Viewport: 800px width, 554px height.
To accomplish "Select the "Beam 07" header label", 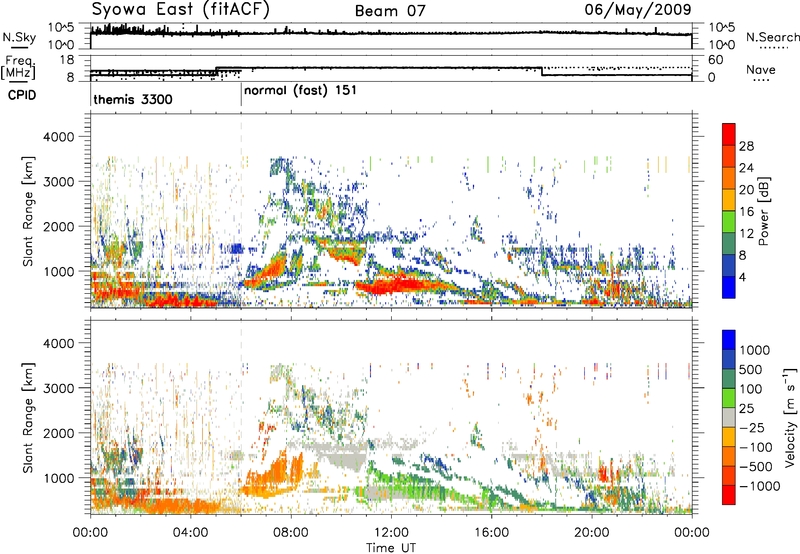I will coord(390,11).
